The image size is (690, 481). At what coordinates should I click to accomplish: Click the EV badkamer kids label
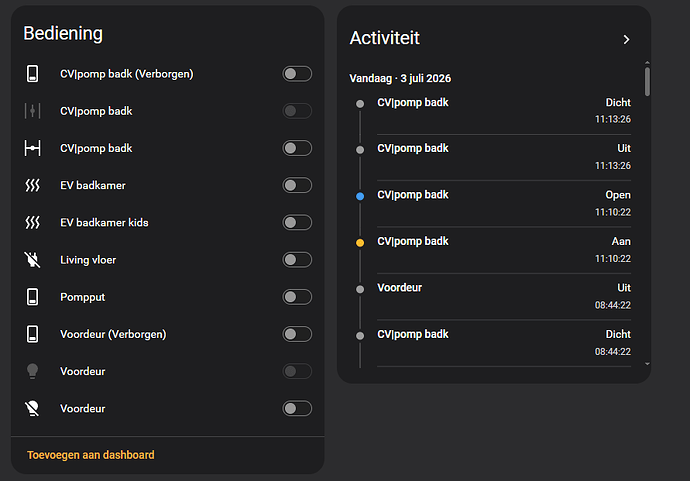click(104, 223)
